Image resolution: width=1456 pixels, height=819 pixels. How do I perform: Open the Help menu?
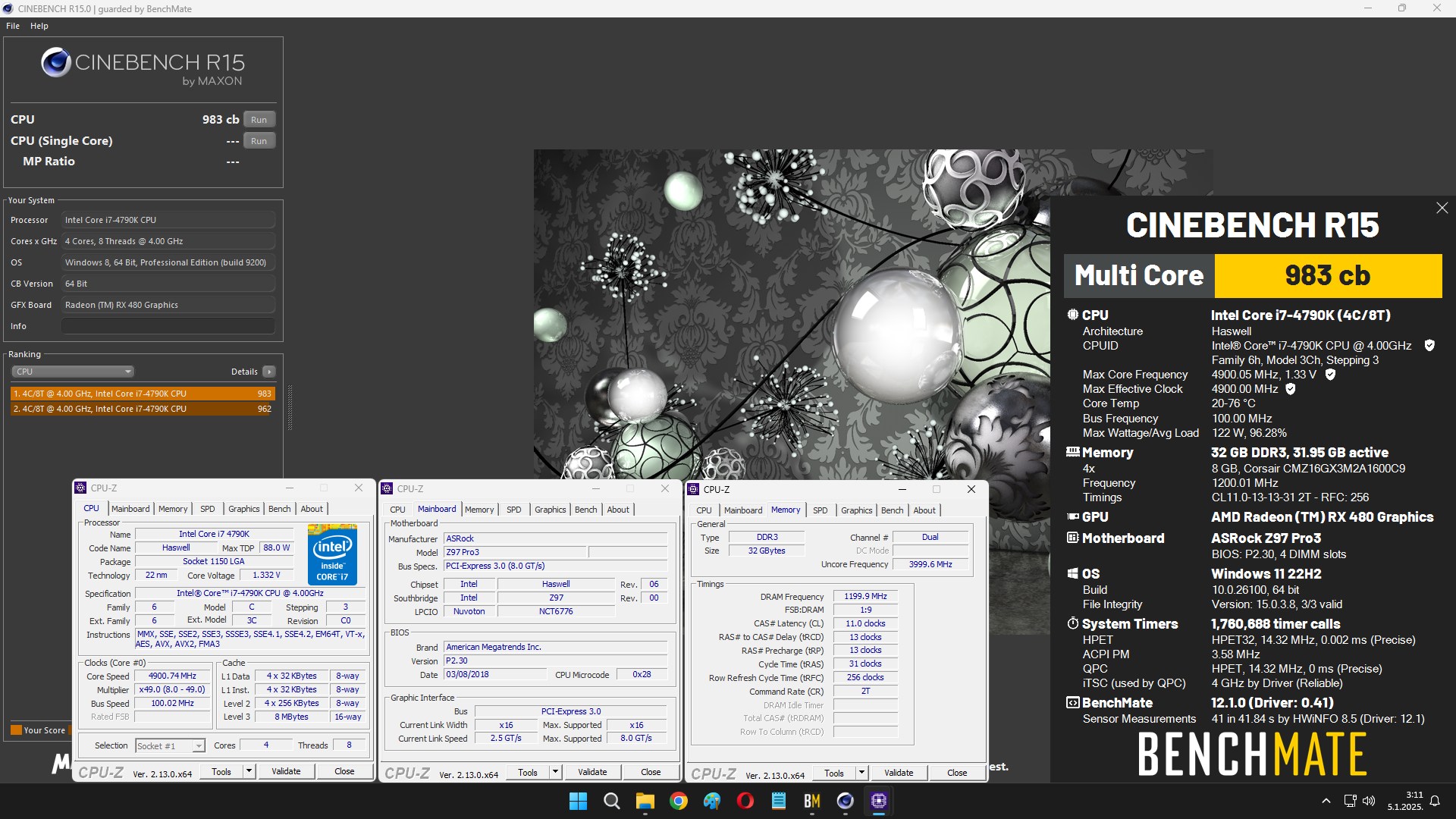39,26
